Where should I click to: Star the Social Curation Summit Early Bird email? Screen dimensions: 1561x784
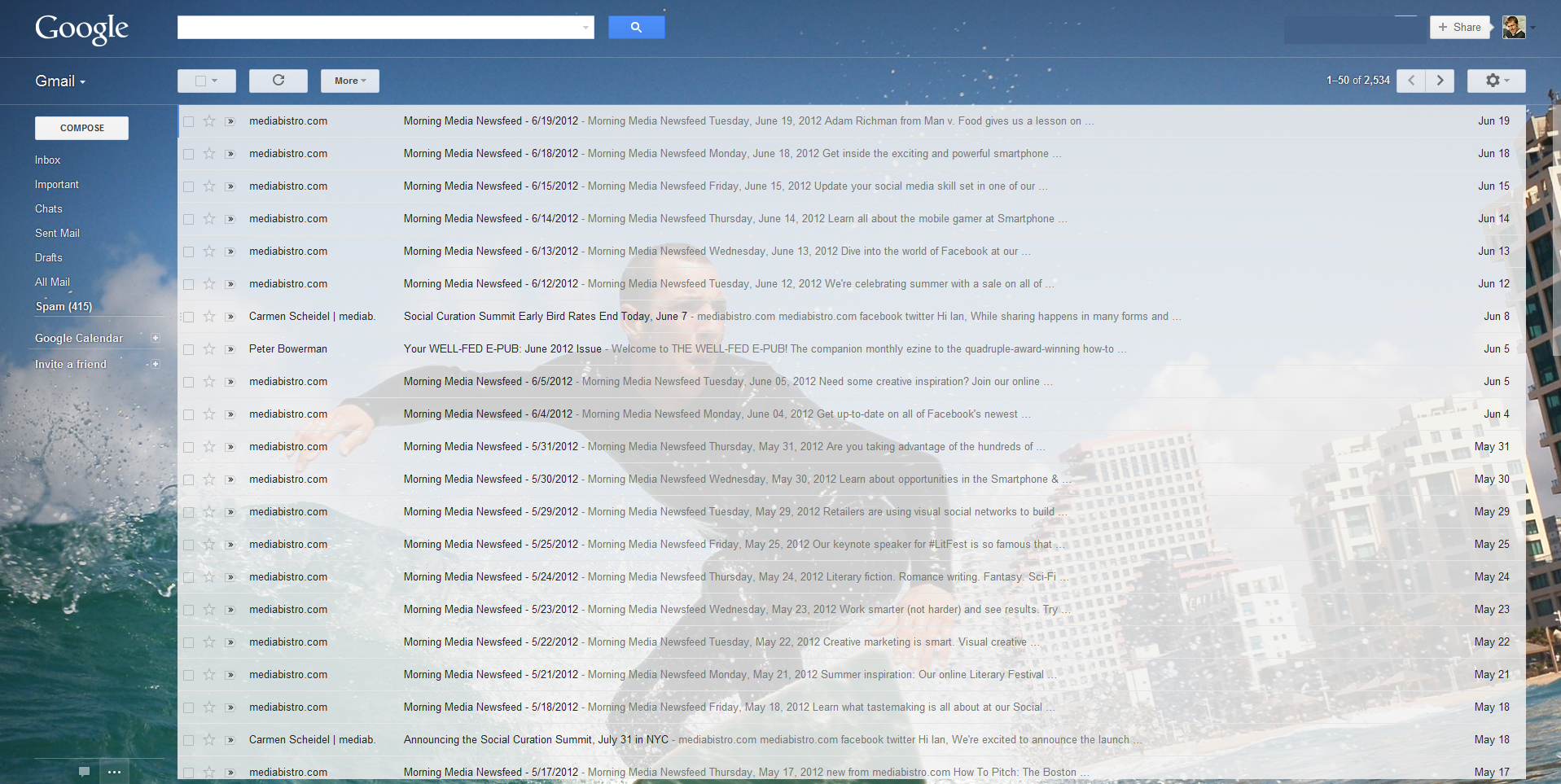pos(209,317)
